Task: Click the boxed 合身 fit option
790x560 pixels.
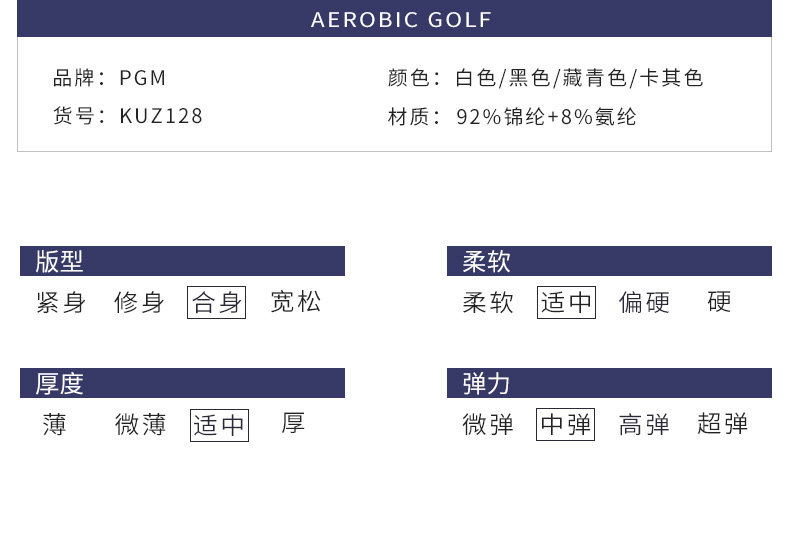Action: [x=217, y=302]
